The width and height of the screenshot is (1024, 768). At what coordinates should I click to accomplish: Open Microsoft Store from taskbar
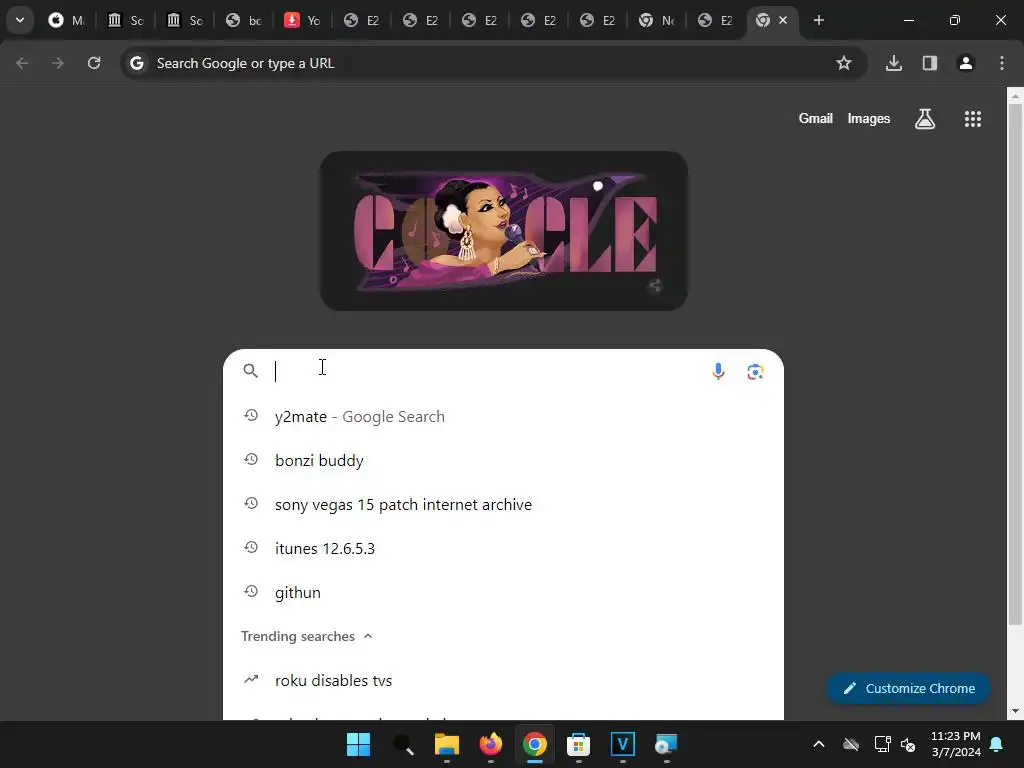pos(579,744)
